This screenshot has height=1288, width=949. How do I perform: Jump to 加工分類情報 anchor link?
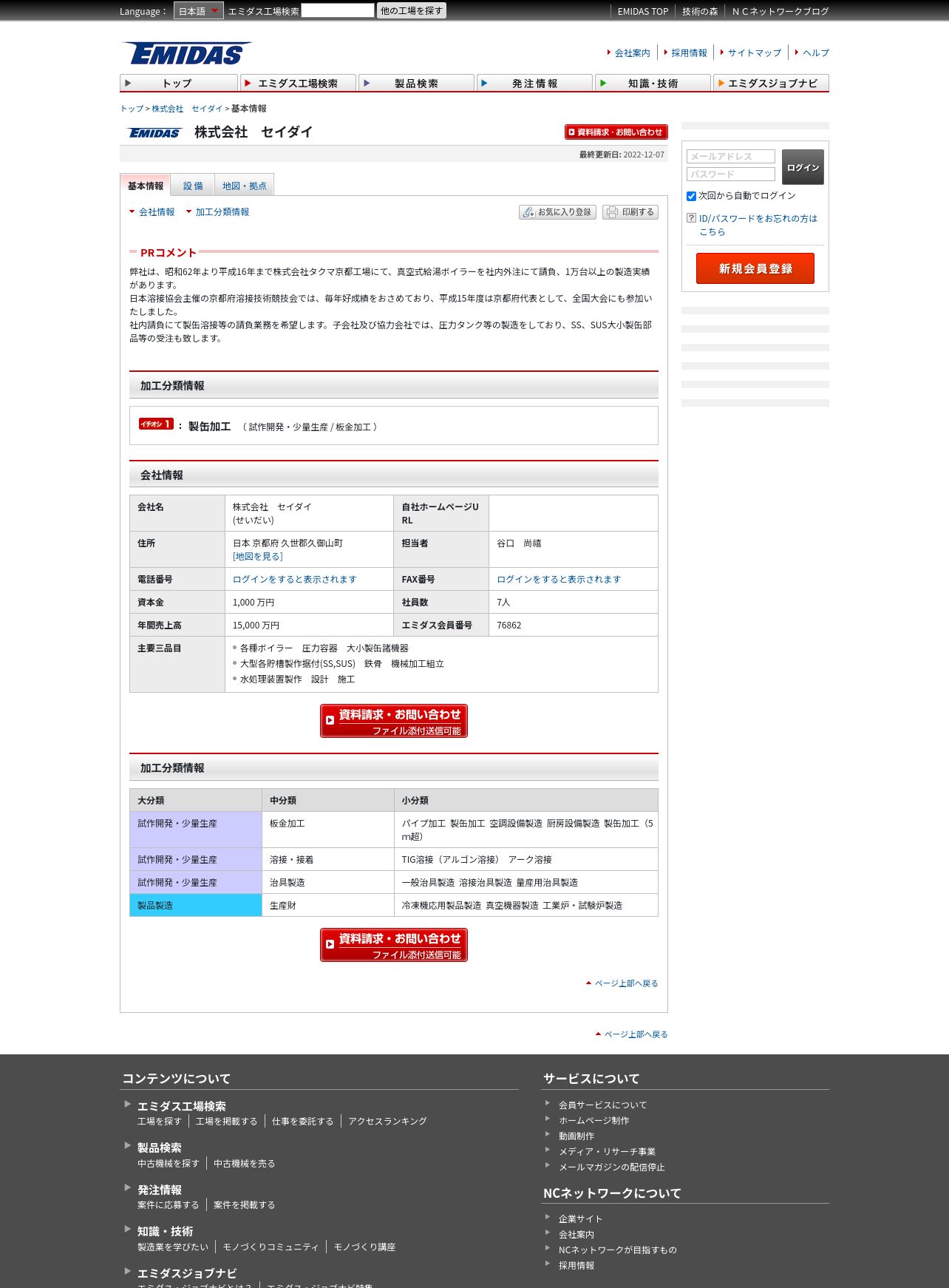pyautogui.click(x=222, y=212)
